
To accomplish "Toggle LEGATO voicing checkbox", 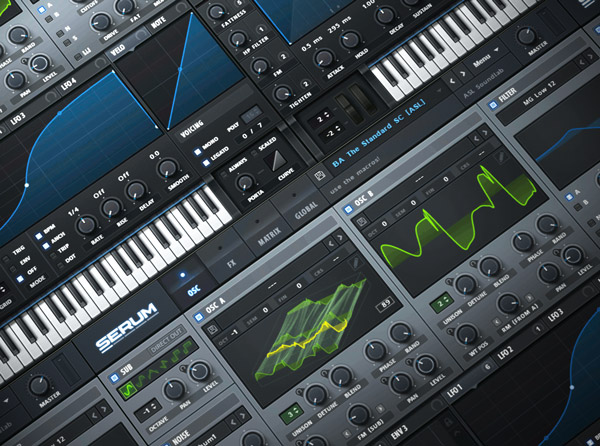I will [206, 163].
